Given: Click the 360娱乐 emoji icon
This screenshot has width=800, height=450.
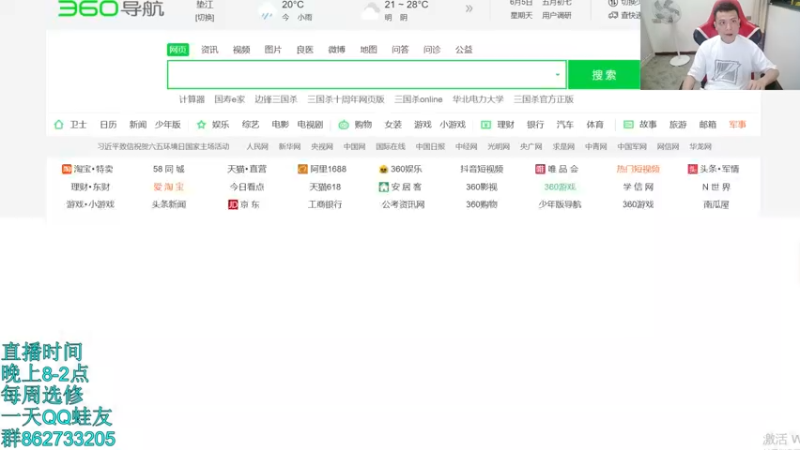Looking at the screenshot, I should coord(384,169).
